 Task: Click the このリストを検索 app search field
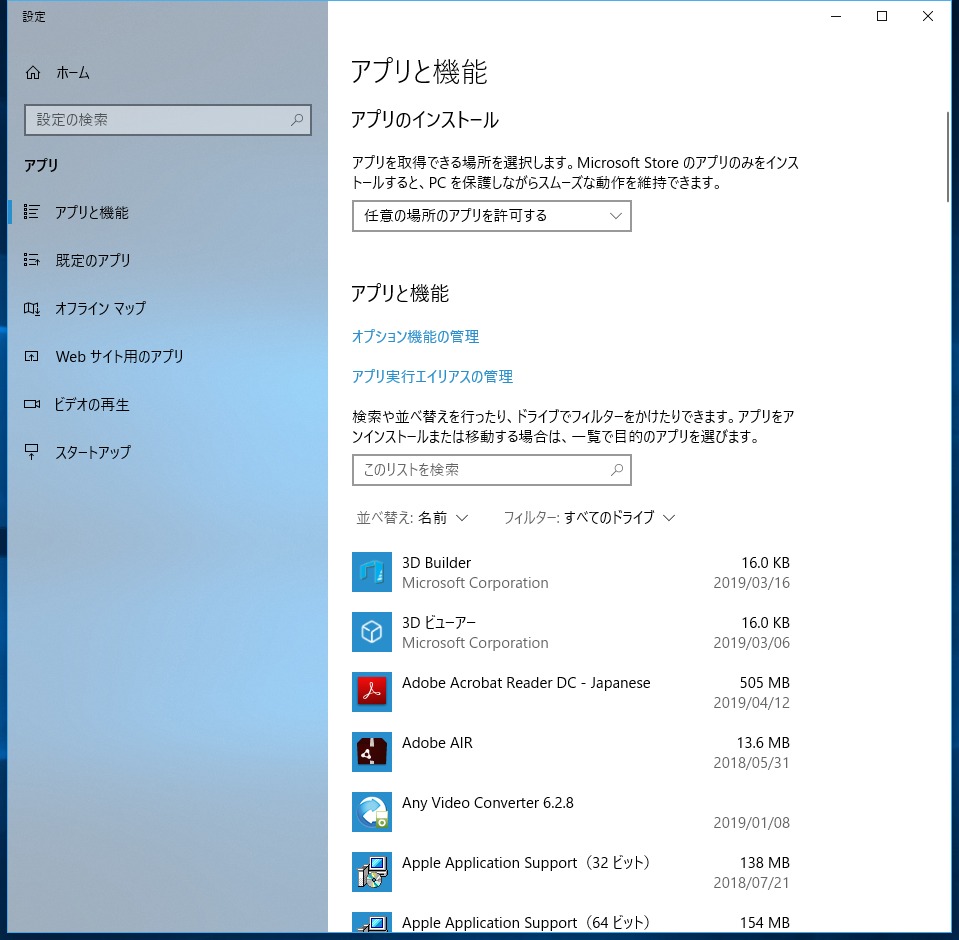pyautogui.click(x=491, y=469)
